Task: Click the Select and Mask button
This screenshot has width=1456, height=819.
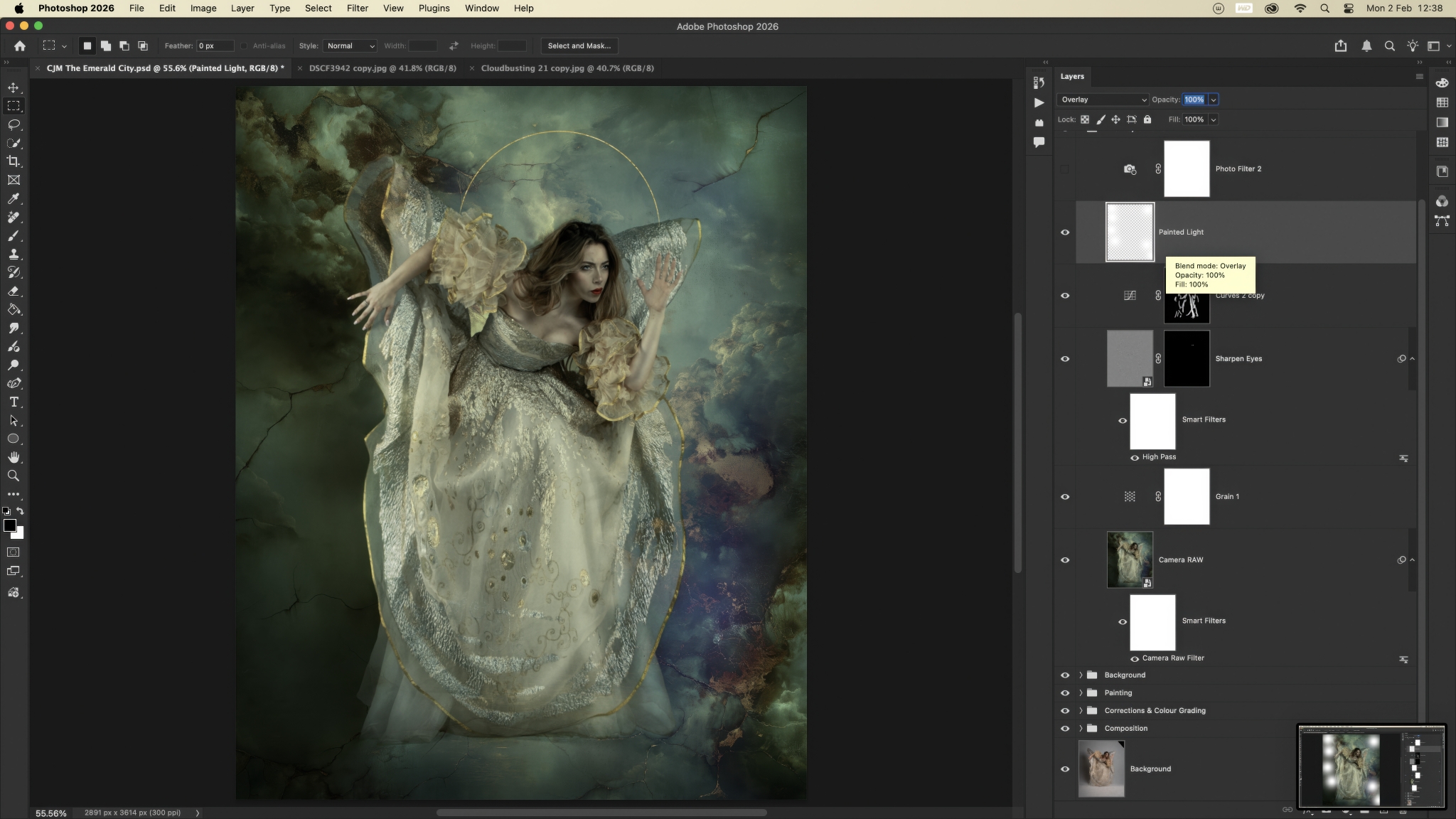Action: pos(579,45)
